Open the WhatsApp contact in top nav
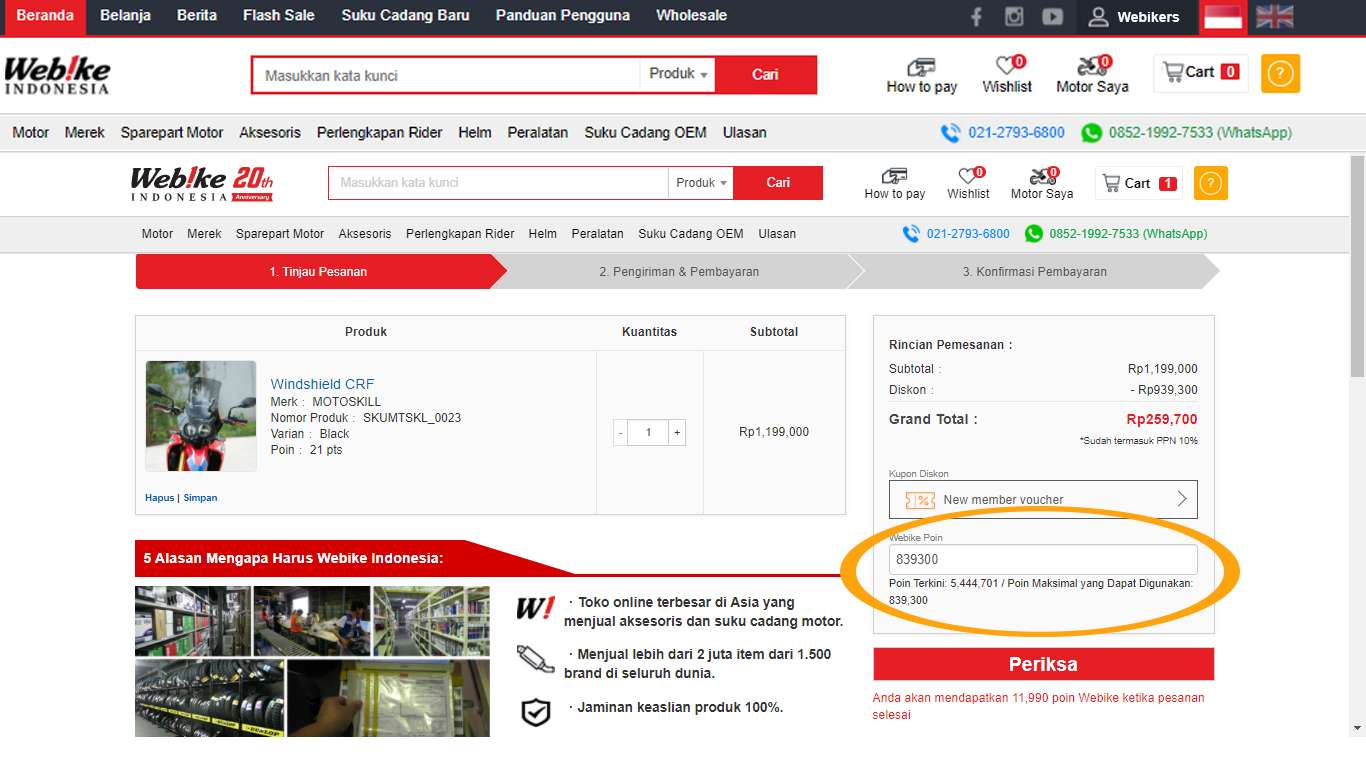Screen dimensions: 1366x768 coord(1187,133)
